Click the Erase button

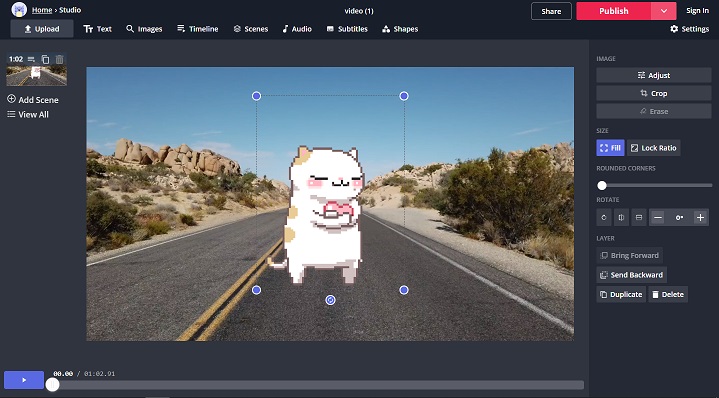coord(654,111)
